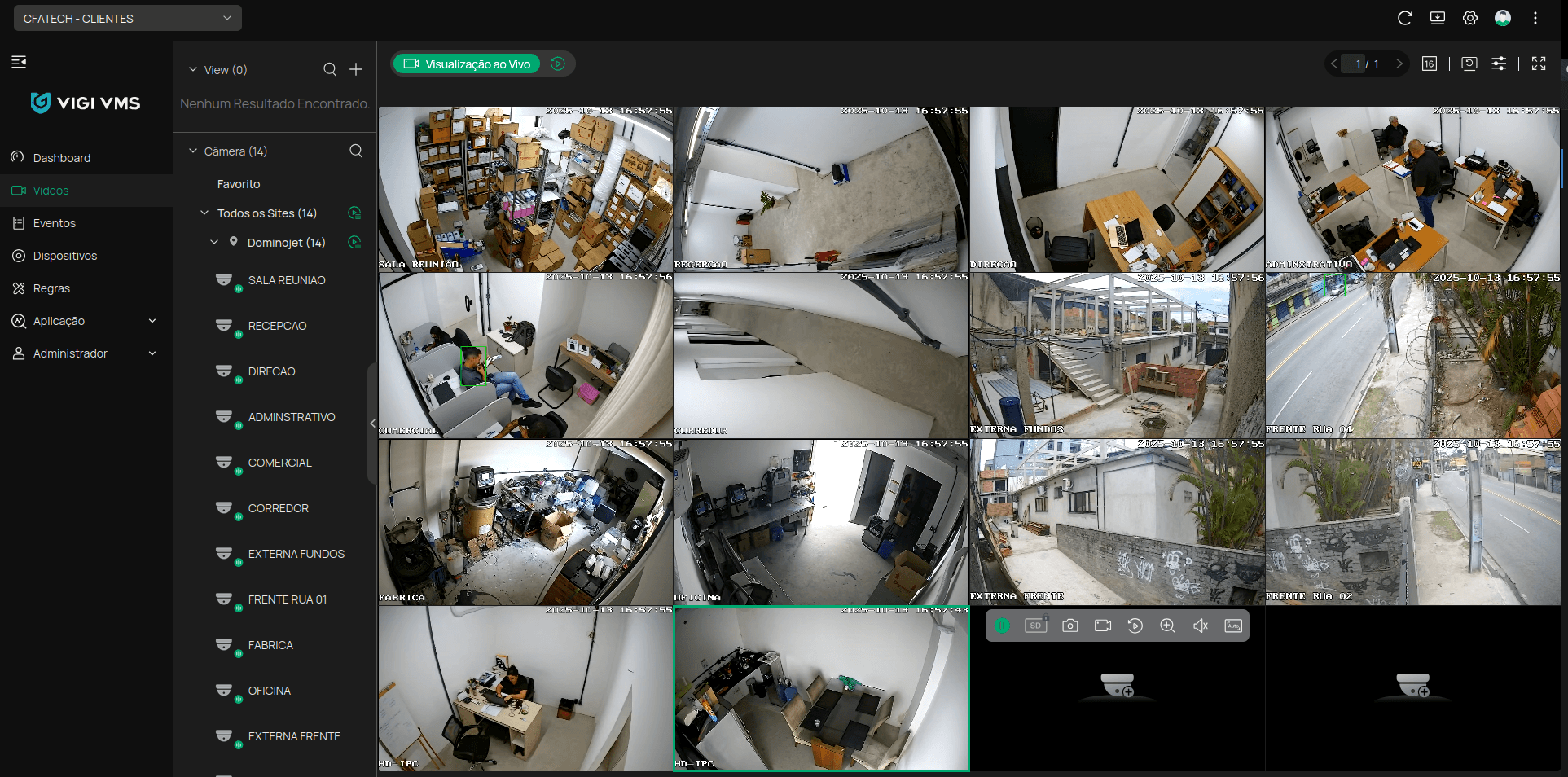The width and height of the screenshot is (1568, 777).
Task: Open the CFATECH - CLIENTES organization dropdown
Action: click(x=127, y=18)
